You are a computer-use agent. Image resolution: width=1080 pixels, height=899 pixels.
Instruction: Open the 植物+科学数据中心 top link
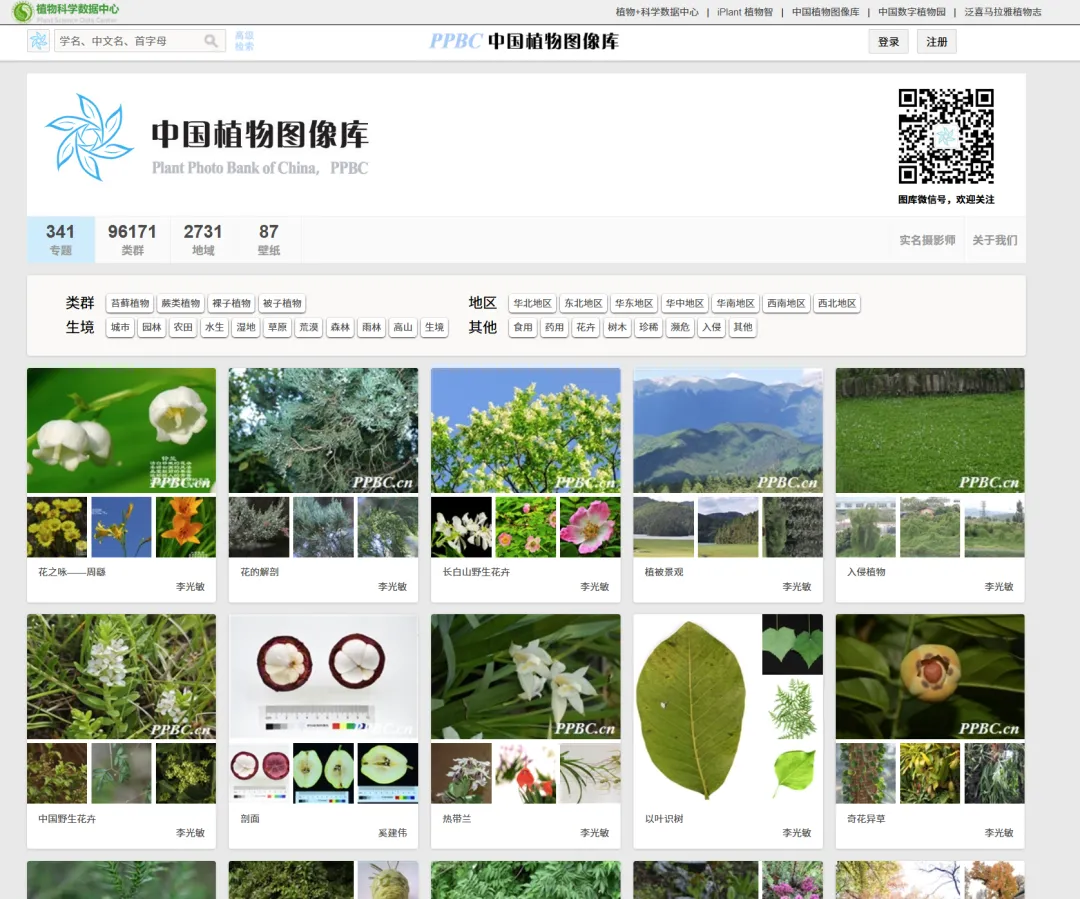pyautogui.click(x=657, y=12)
